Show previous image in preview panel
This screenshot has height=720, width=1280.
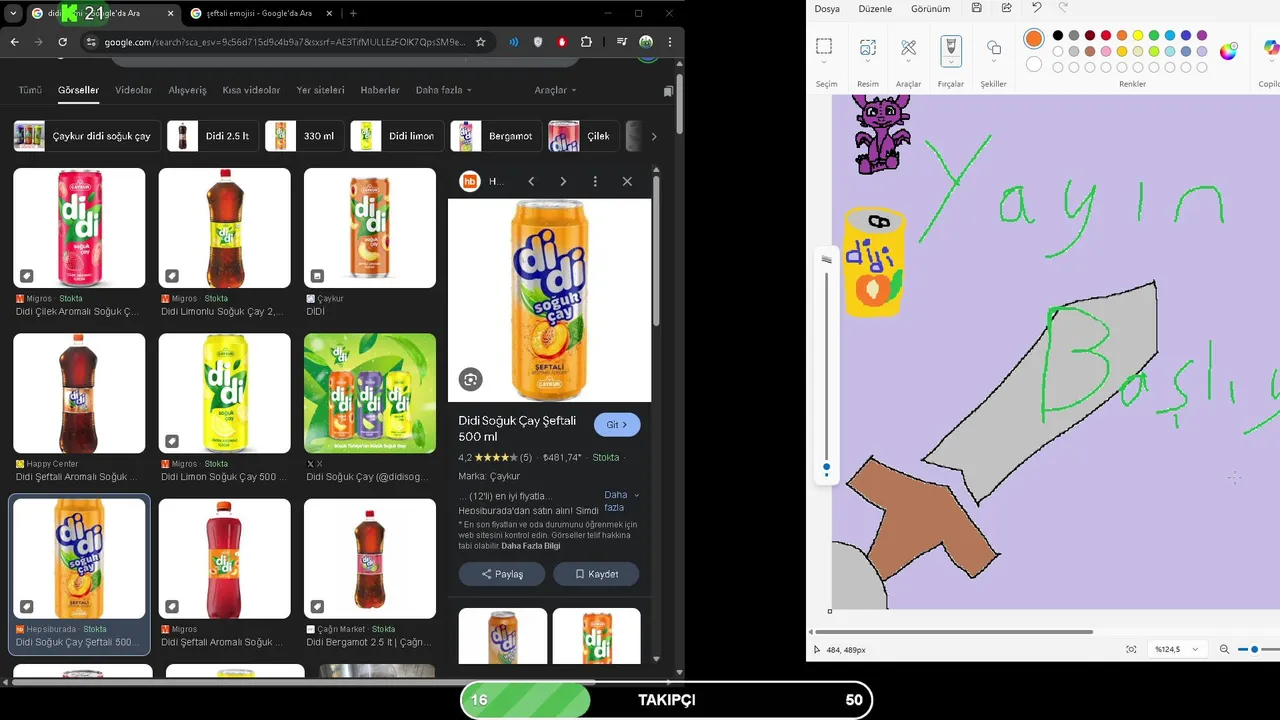pos(531,181)
